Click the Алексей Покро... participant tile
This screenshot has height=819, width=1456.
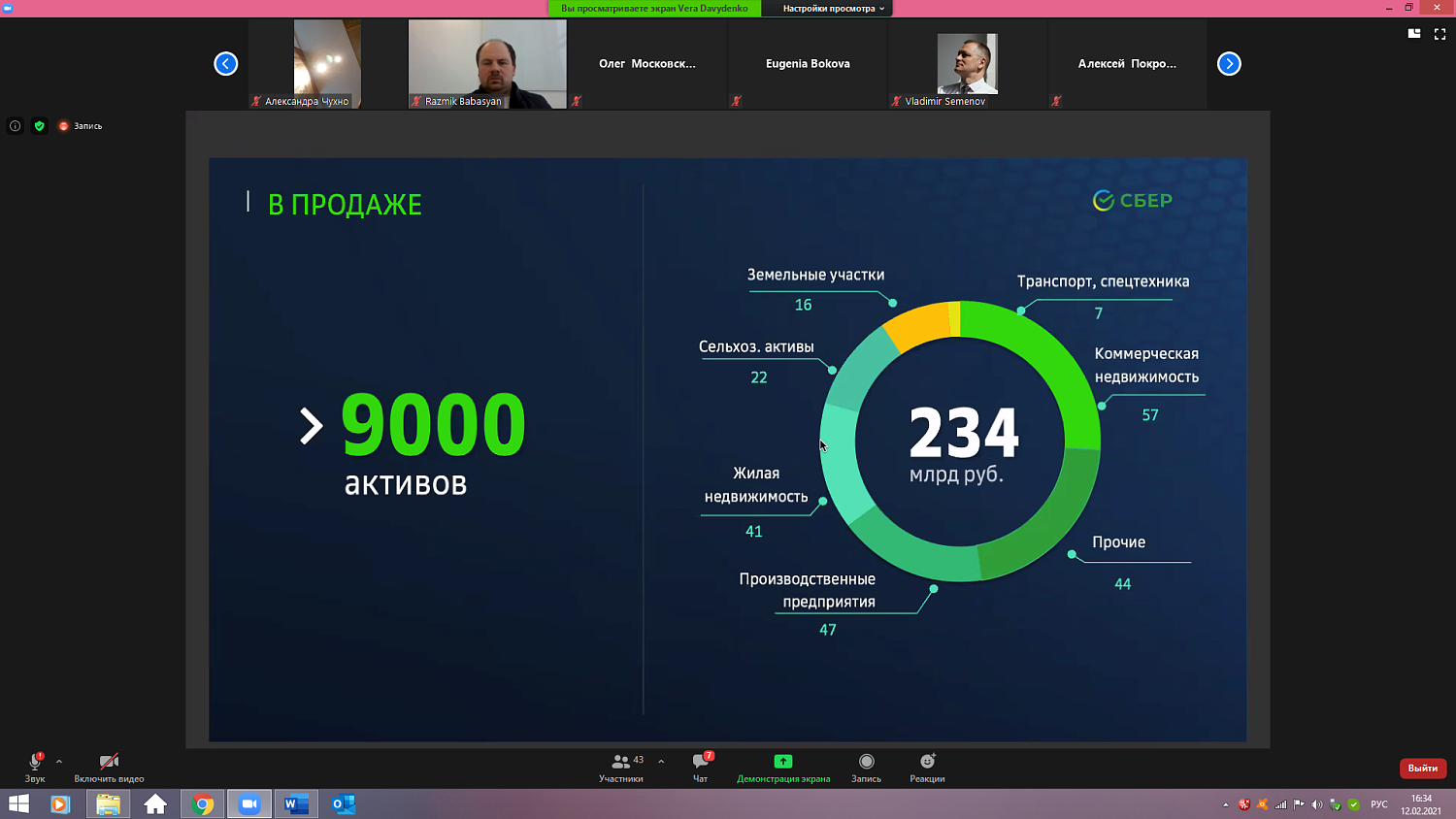(x=1127, y=64)
